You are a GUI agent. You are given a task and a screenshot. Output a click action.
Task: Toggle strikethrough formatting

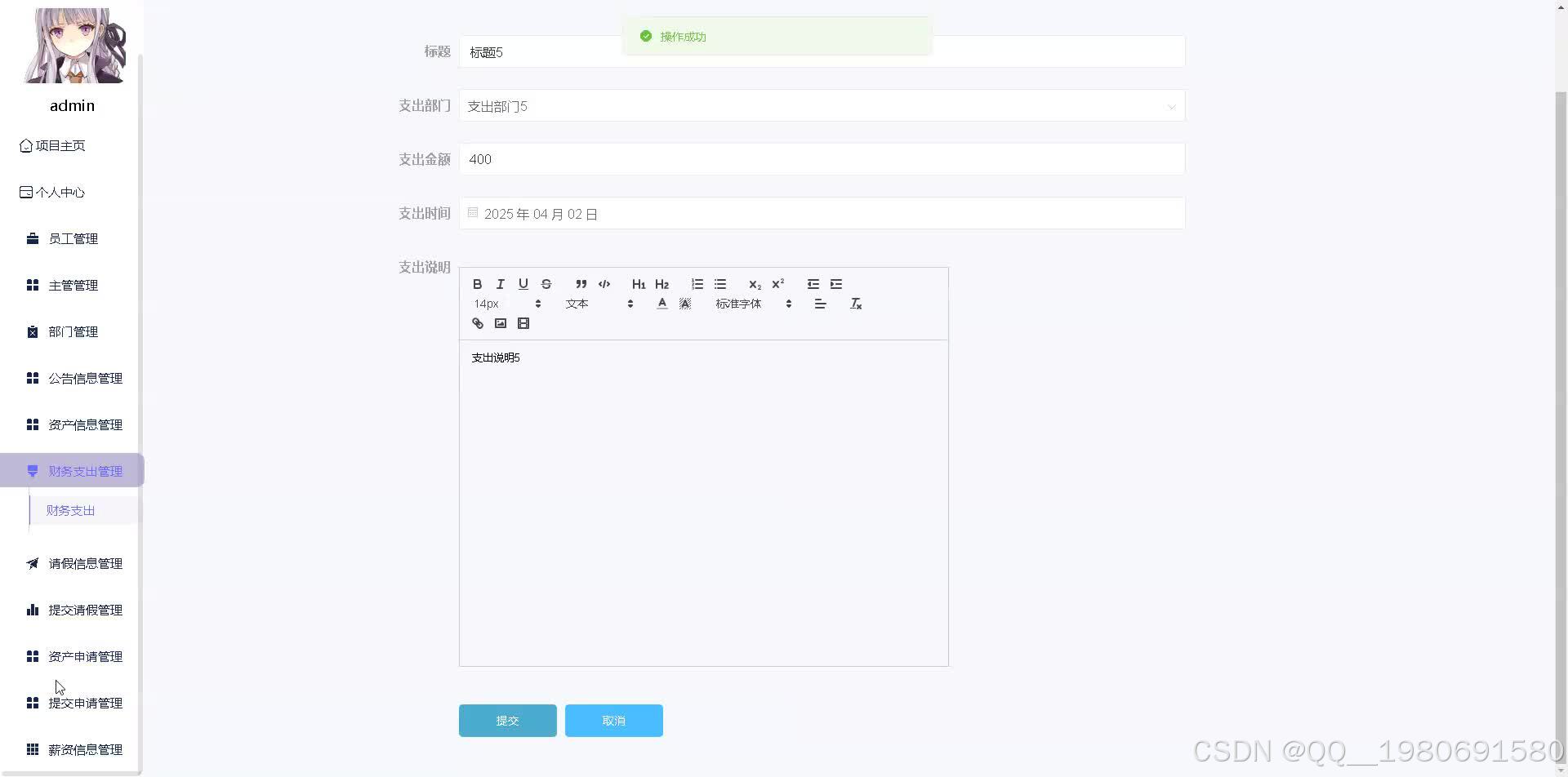point(546,284)
